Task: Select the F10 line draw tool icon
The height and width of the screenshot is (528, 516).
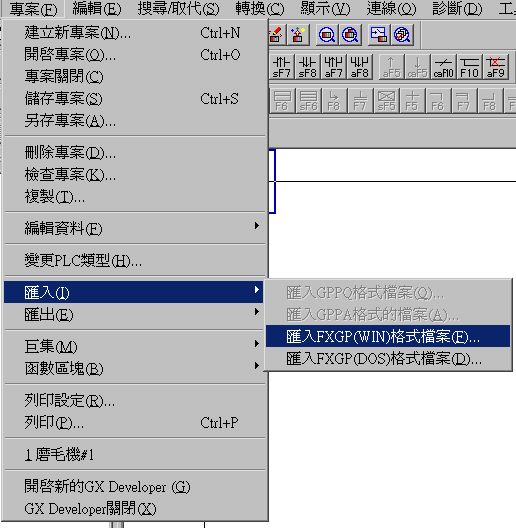Action: pyautogui.click(x=470, y=67)
